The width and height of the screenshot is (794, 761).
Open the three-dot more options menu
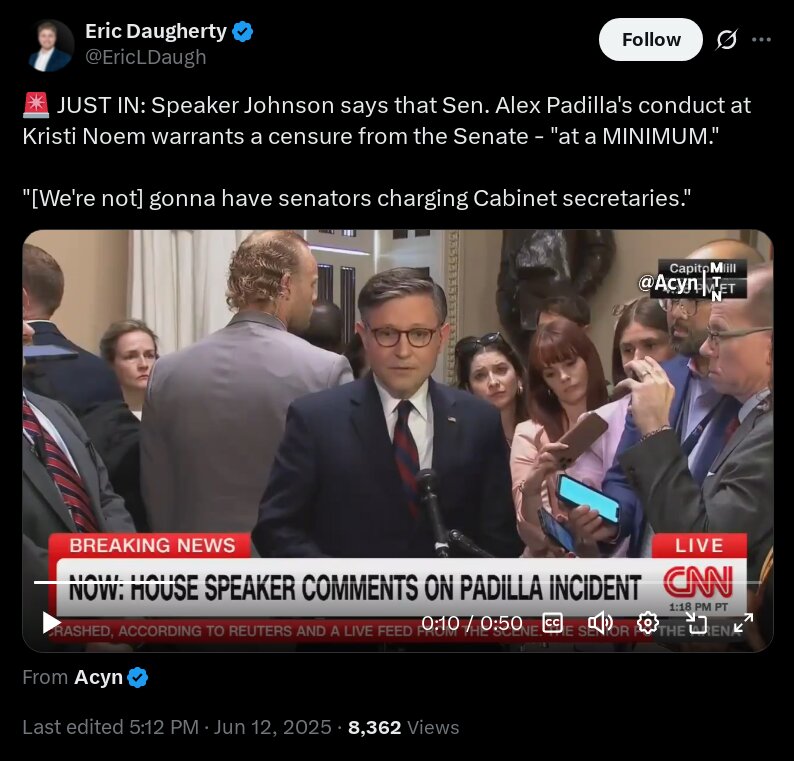761,39
